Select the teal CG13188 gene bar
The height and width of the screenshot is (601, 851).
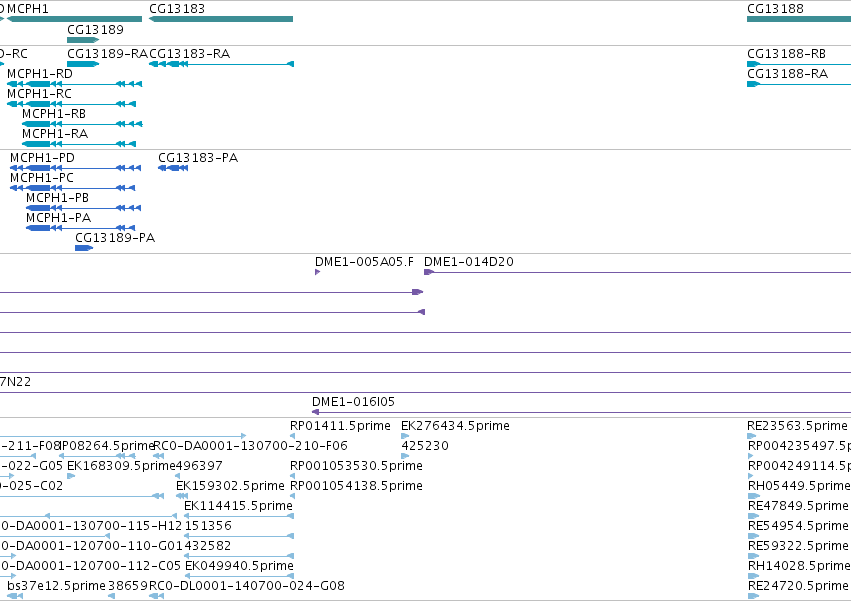pos(799,19)
